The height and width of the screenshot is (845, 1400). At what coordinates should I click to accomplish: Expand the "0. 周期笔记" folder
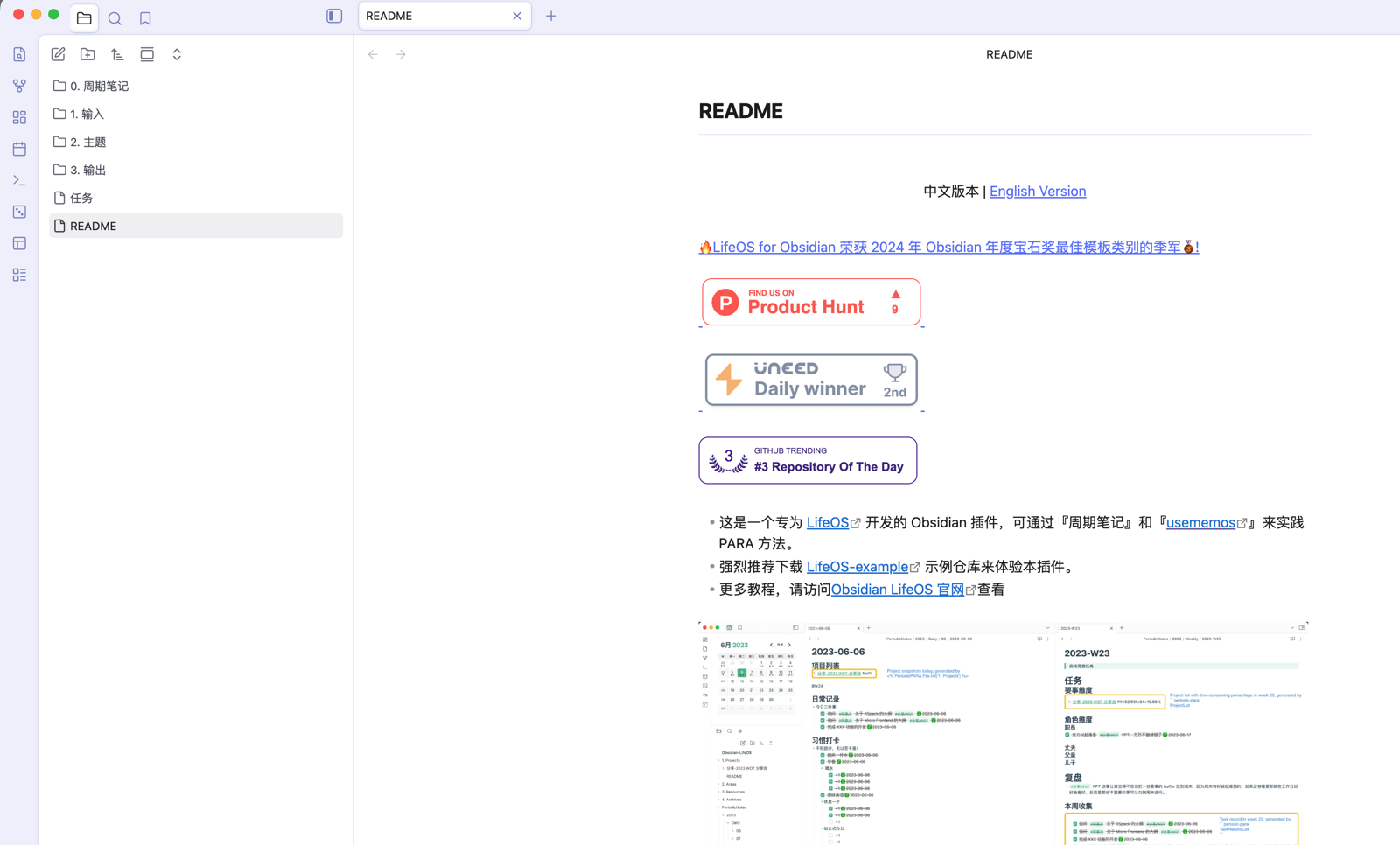pyautogui.click(x=196, y=86)
